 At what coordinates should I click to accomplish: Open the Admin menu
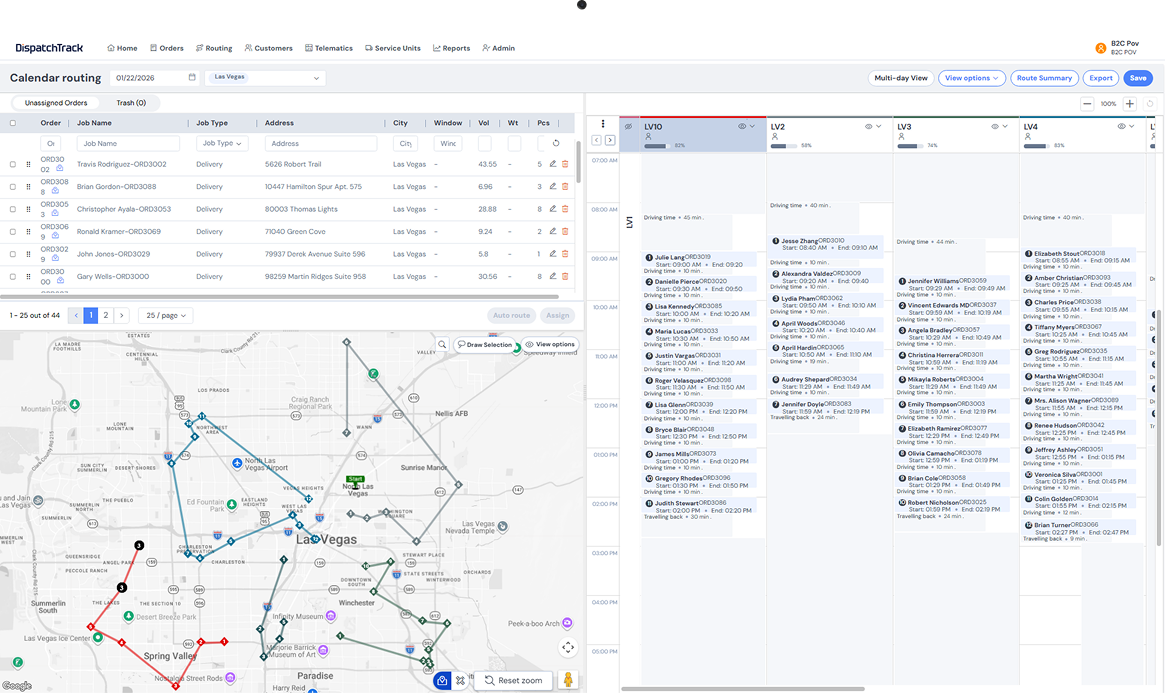(x=499, y=48)
